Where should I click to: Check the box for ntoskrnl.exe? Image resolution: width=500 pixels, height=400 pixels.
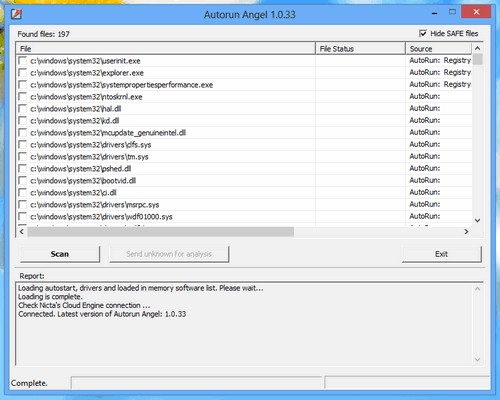23,97
